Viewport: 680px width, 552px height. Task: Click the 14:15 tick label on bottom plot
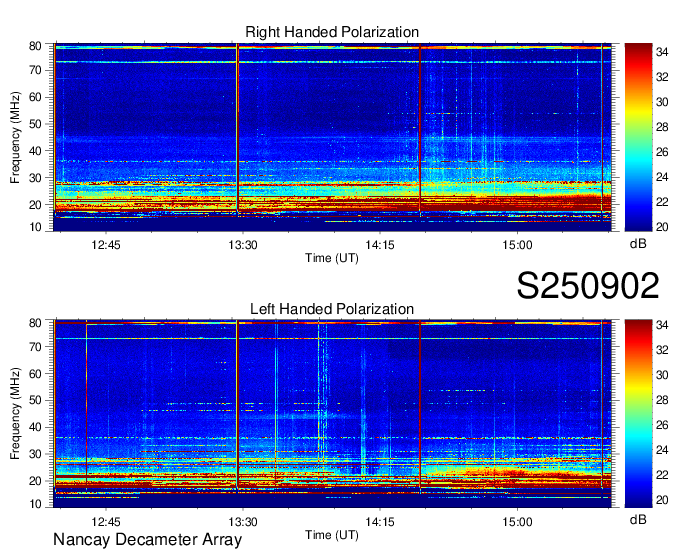coord(380,522)
